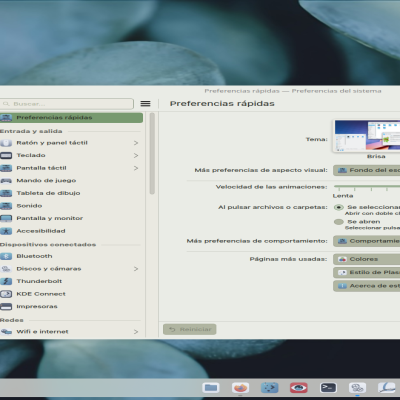Open the Pantalla y monitor icon
Screen dimensions: 400x400
pyautogui.click(x=6, y=218)
